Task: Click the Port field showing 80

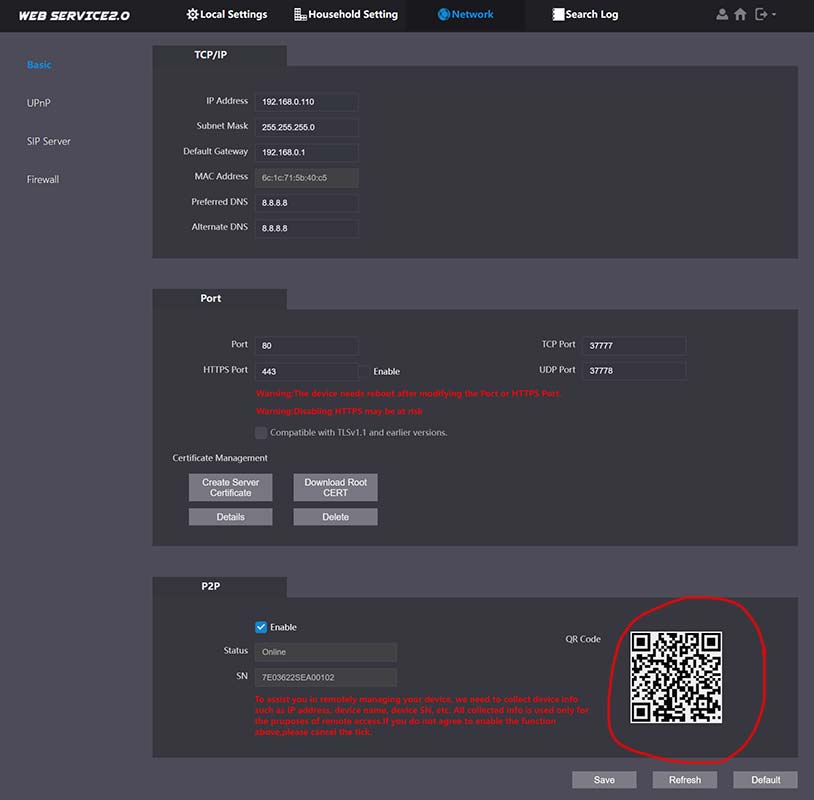Action: pos(306,345)
